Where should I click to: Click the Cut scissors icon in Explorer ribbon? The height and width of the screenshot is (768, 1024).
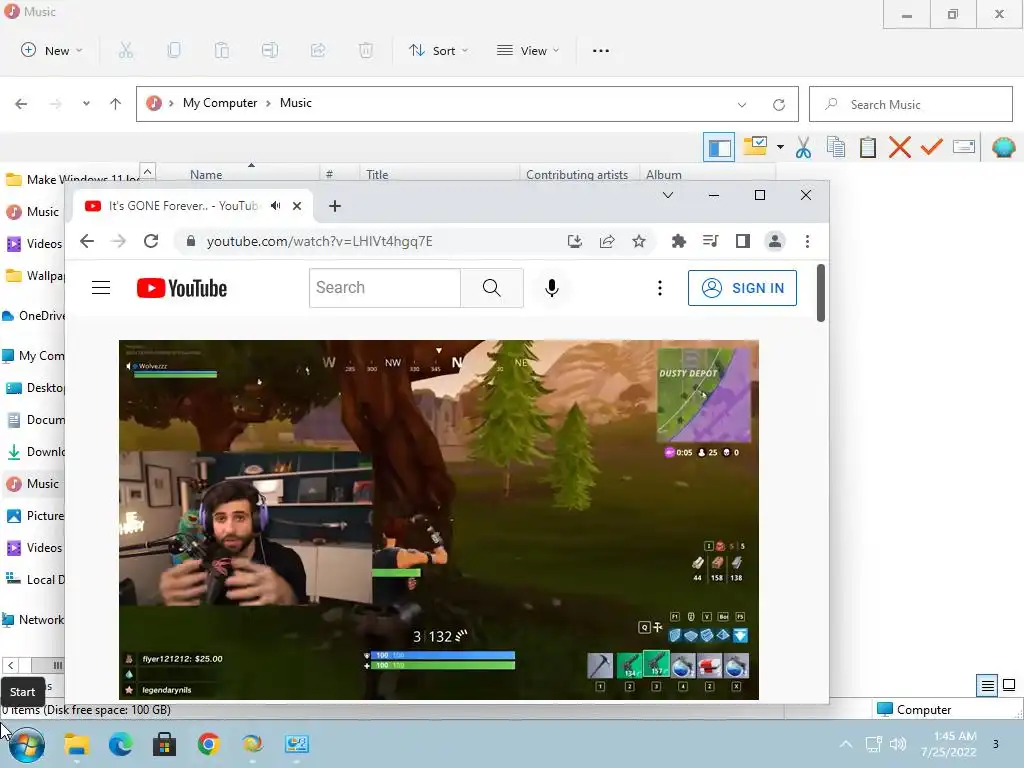[x=126, y=50]
